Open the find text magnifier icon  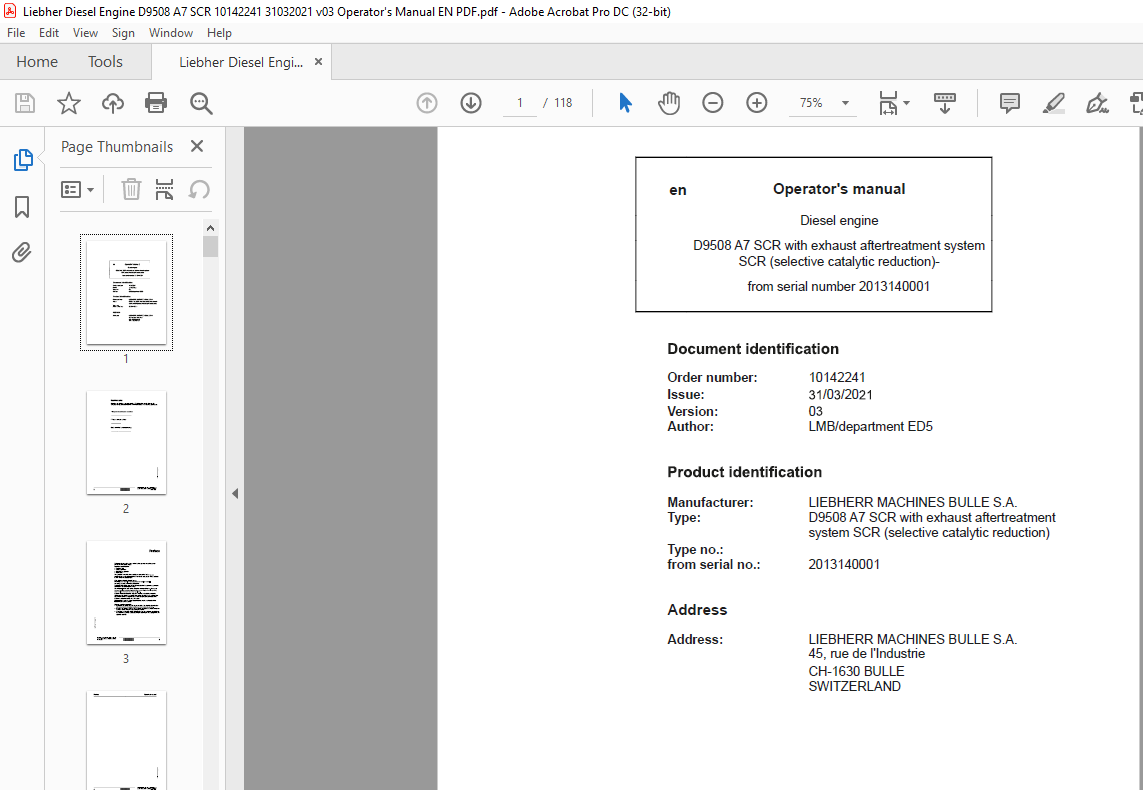click(x=201, y=103)
